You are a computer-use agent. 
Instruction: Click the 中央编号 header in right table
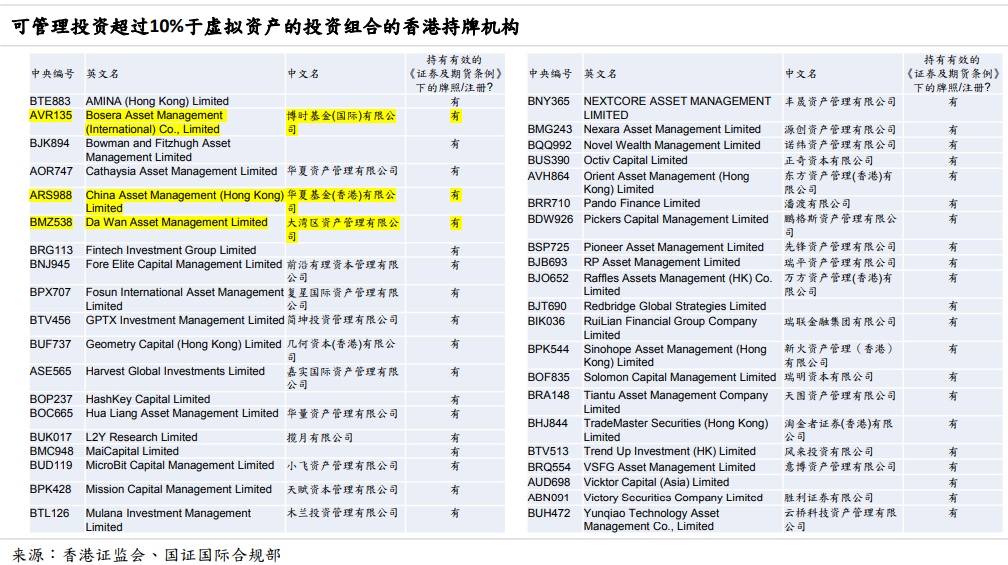[x=550, y=74]
